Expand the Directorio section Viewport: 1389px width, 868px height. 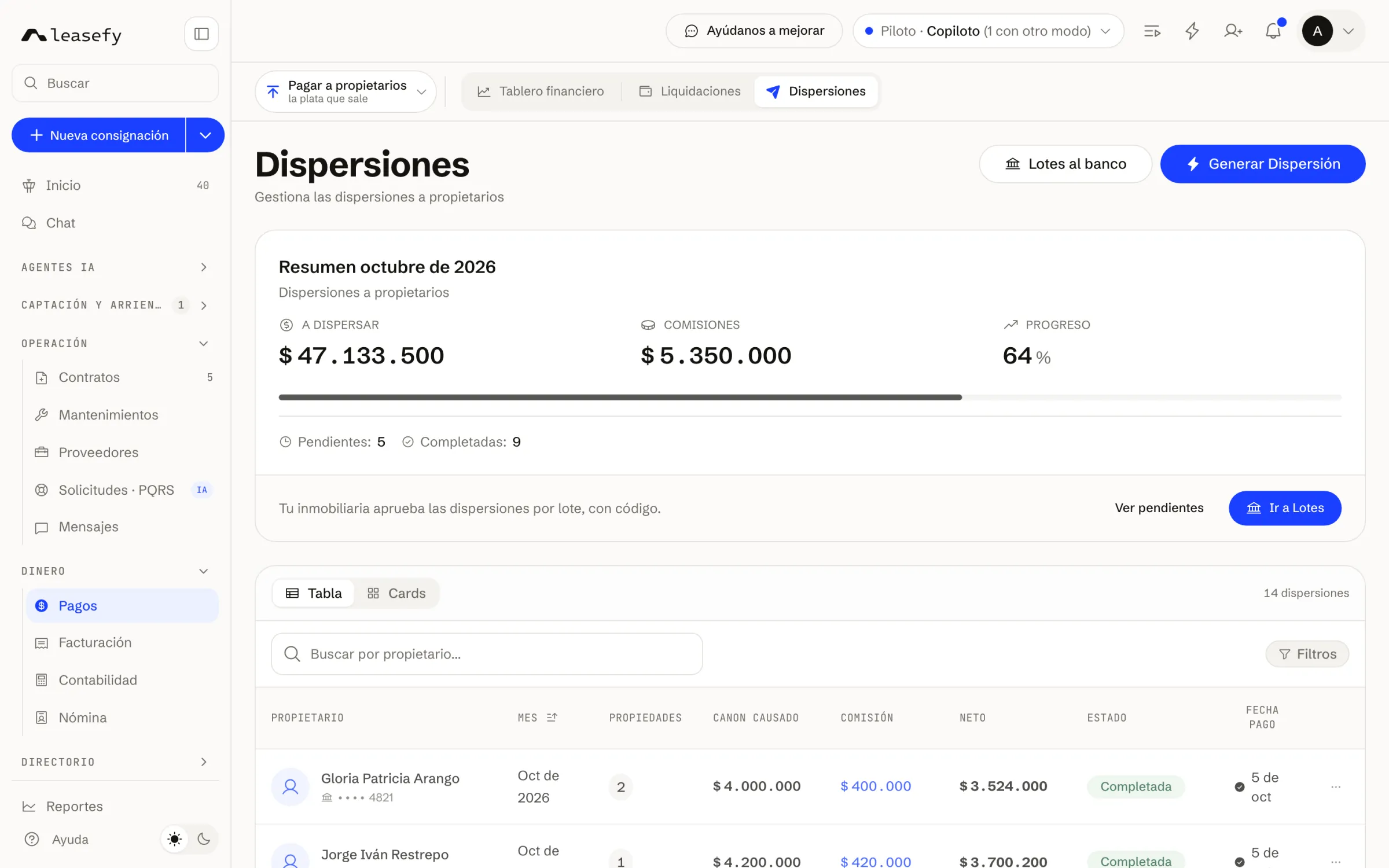click(x=115, y=763)
